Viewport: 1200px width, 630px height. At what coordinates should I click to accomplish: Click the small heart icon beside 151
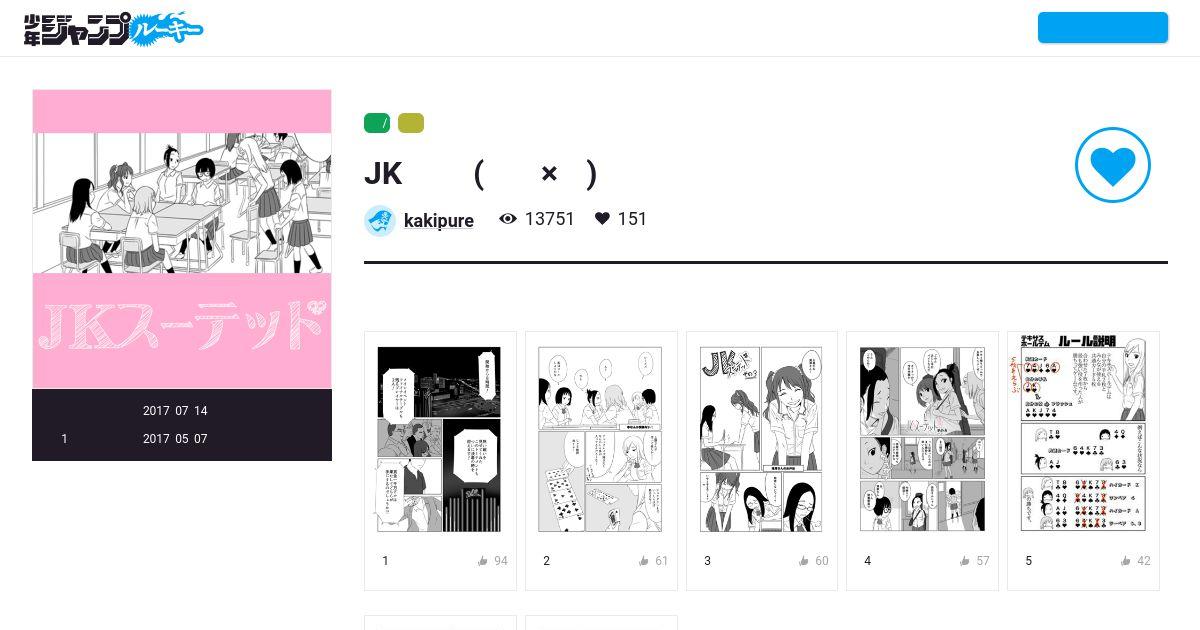602,218
